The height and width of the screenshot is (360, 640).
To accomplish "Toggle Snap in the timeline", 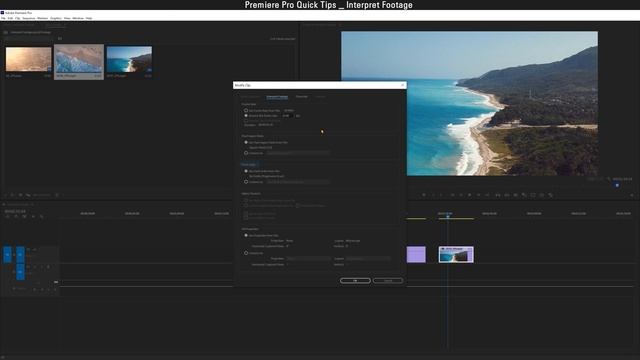I will point(16,216).
